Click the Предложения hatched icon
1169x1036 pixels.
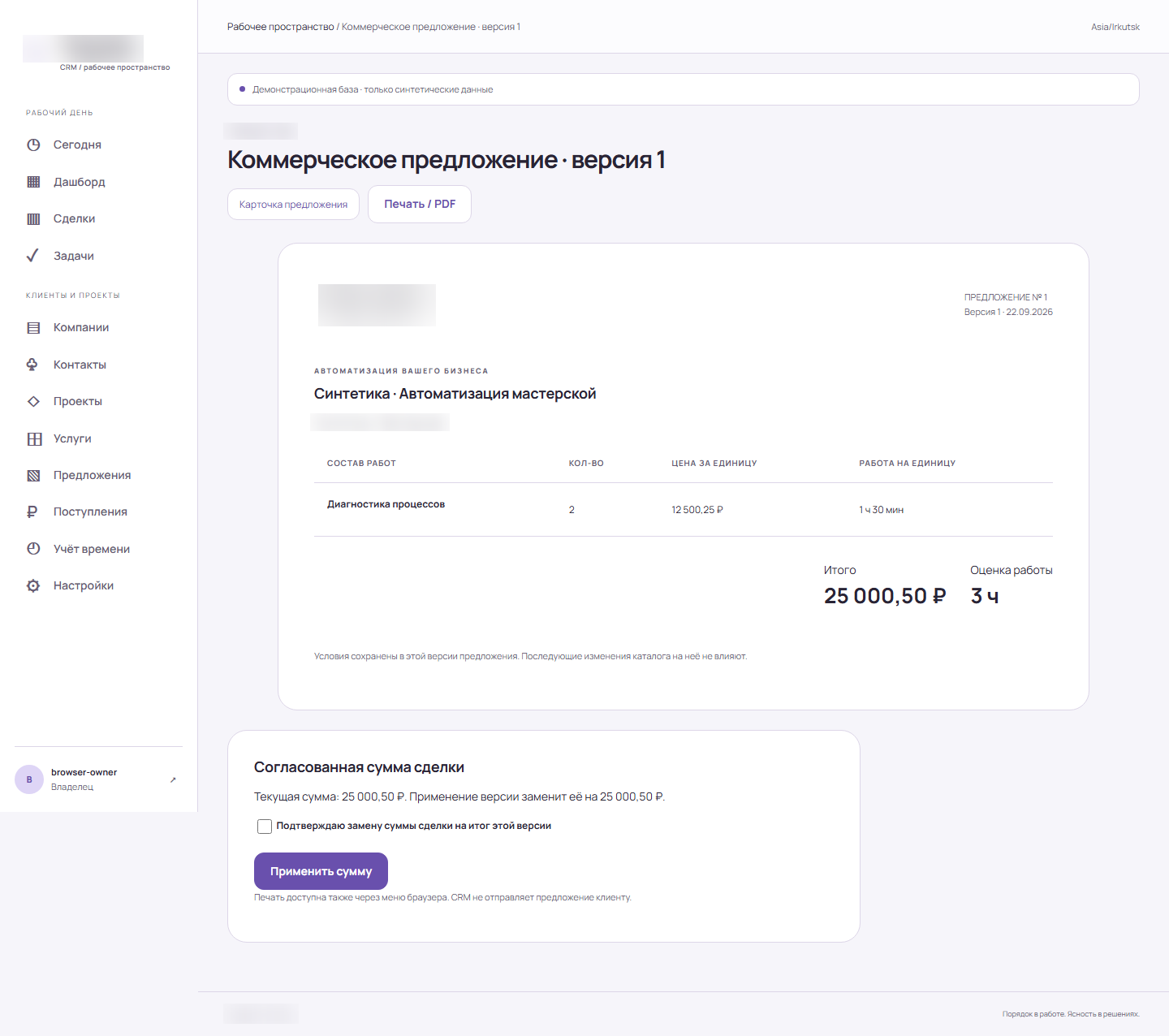[33, 476]
